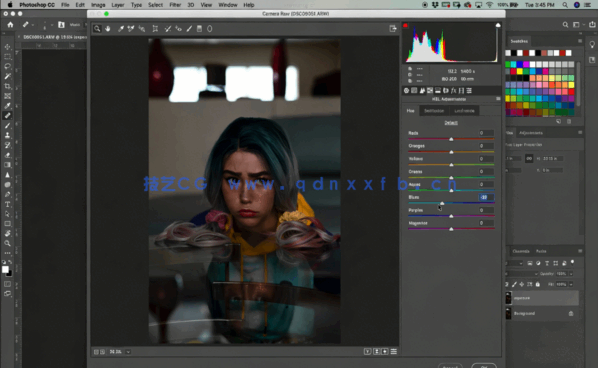Open the Filter menu

point(175,5)
